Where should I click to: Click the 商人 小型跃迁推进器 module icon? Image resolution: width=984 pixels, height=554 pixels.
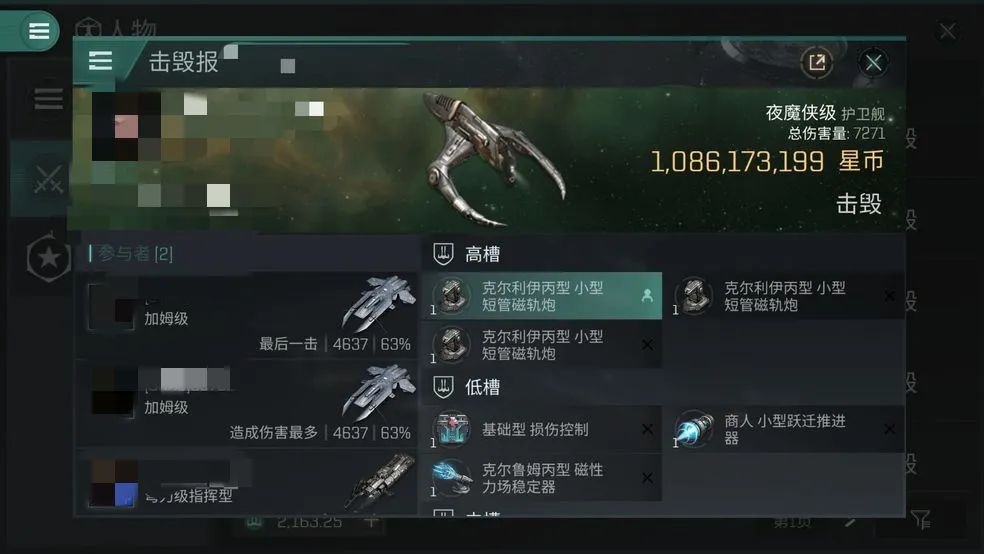[693, 429]
